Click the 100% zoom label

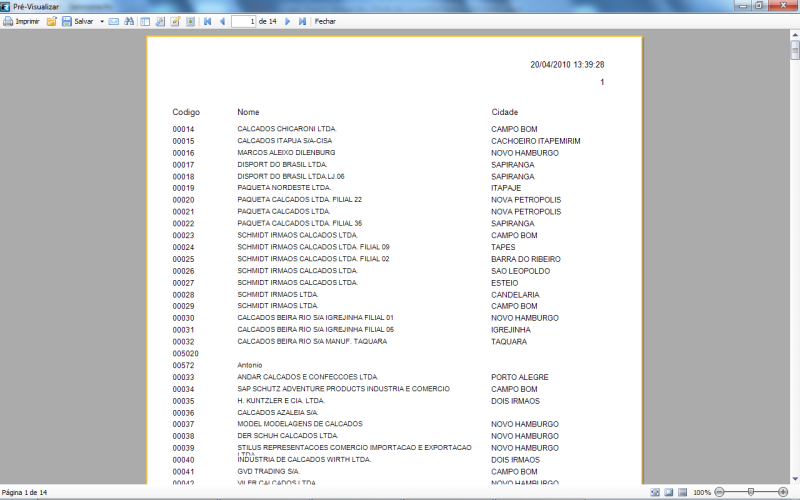point(702,493)
